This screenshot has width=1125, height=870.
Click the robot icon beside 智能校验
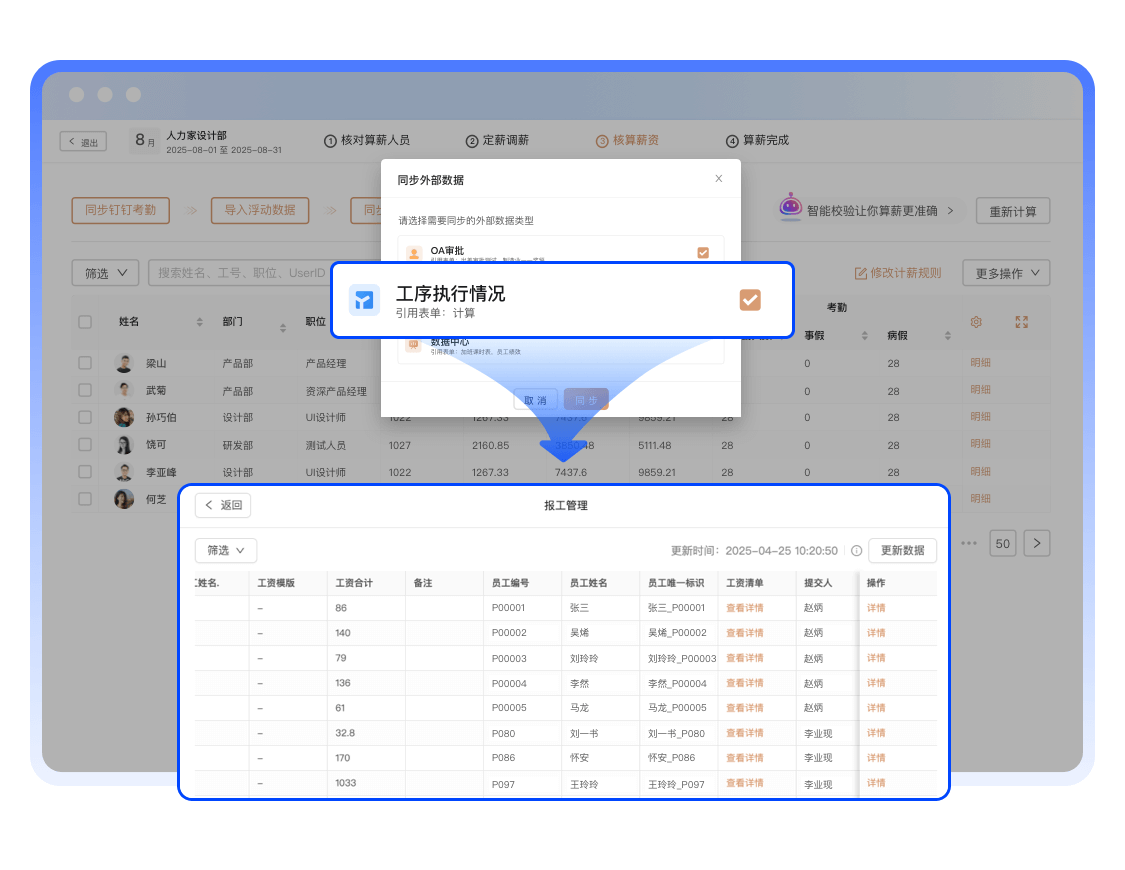point(791,207)
